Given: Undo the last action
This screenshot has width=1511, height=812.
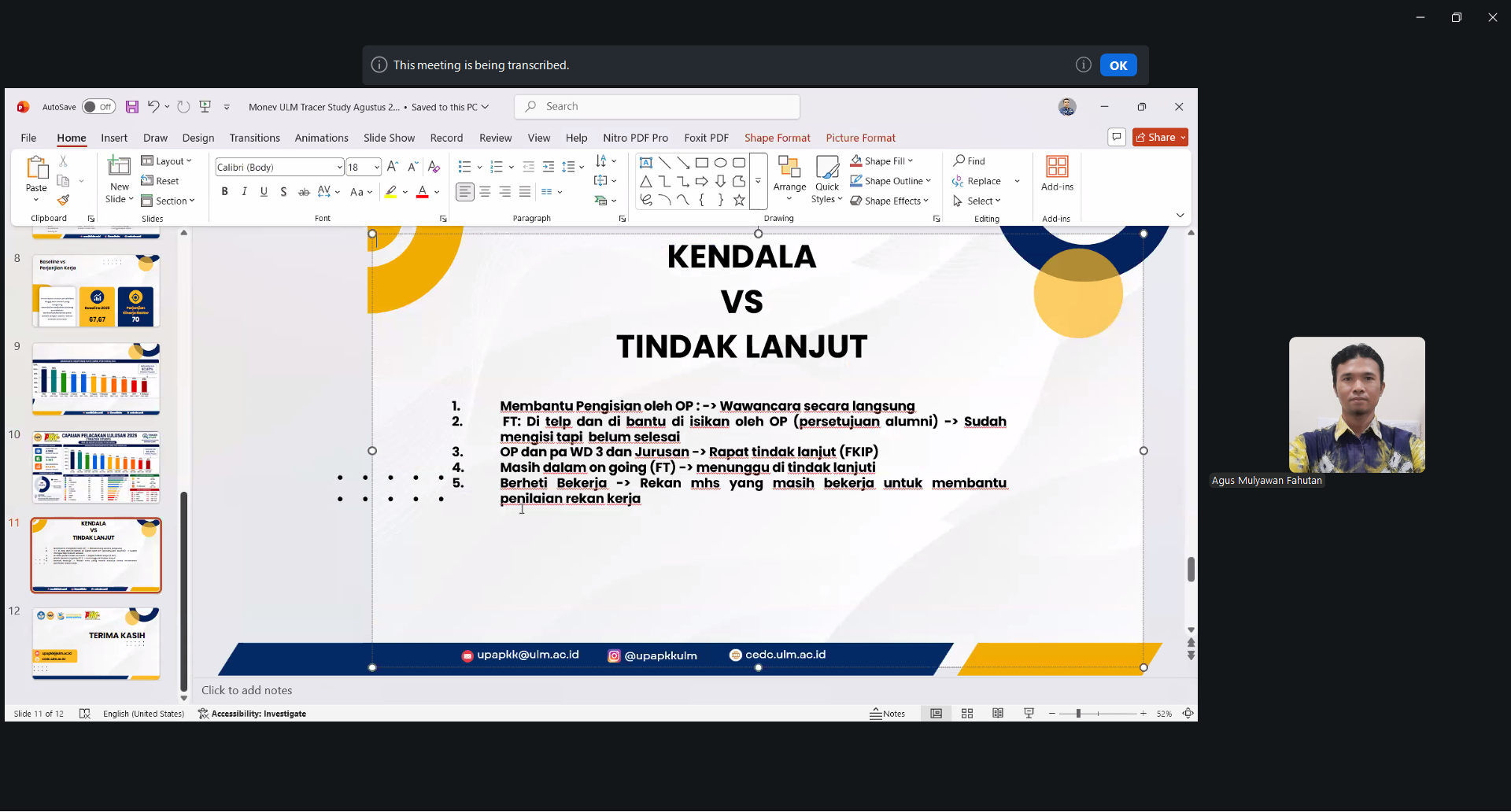Looking at the screenshot, I should coord(153,107).
